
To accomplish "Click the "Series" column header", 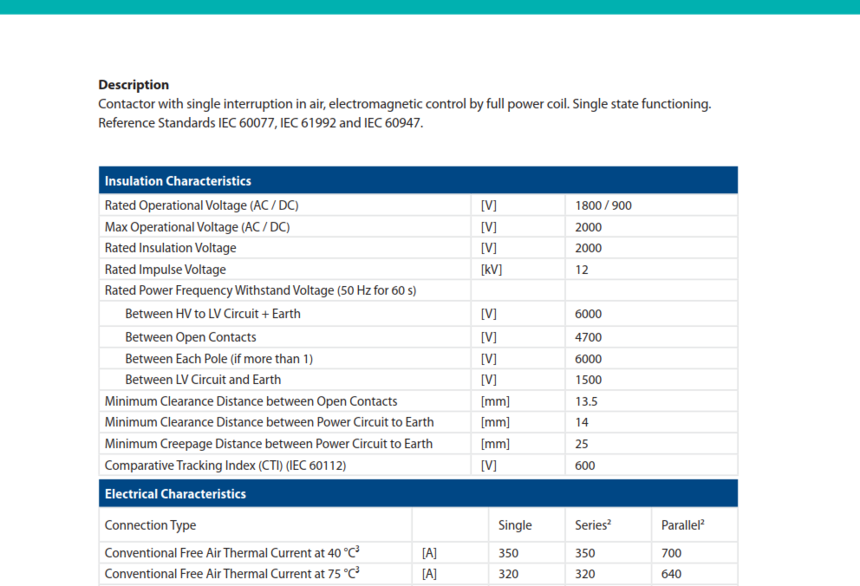I will point(592,525).
